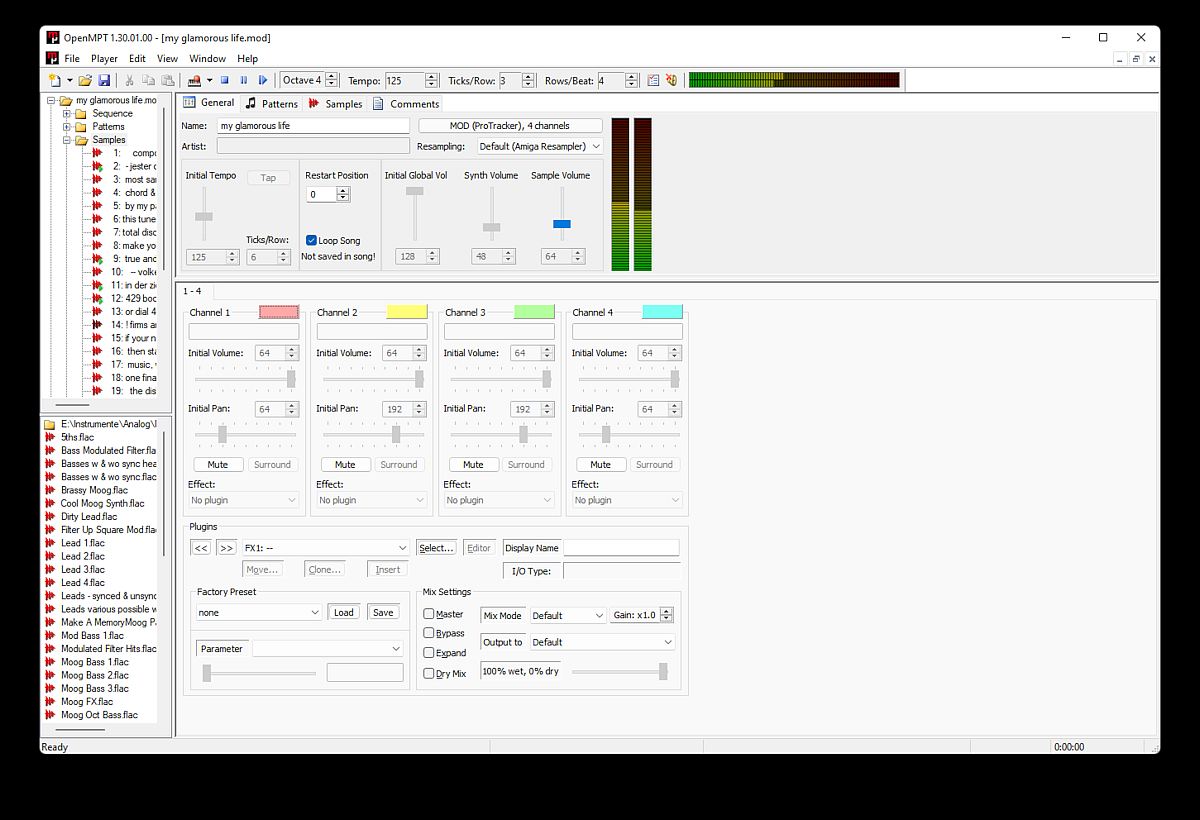1200x820 pixels.
Task: Click the Stop playback button
Action: pos(225,80)
